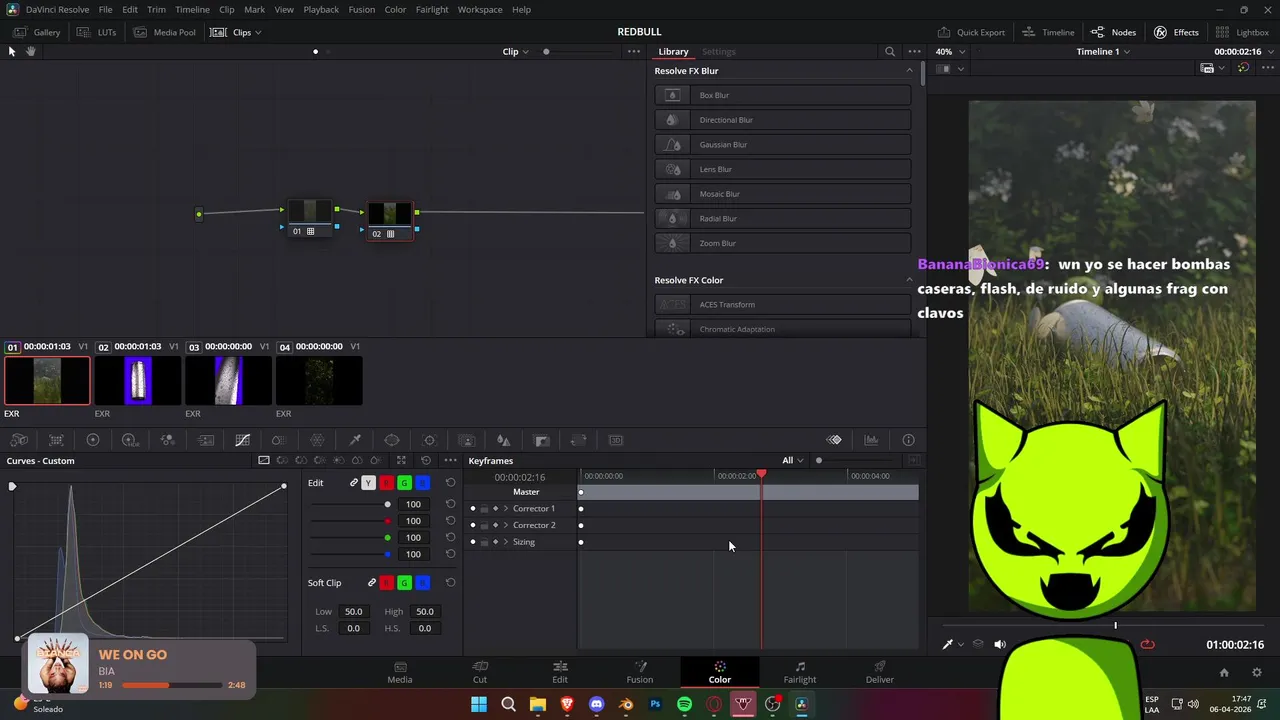Expand Corrector 1 keyframe track

tap(505, 509)
